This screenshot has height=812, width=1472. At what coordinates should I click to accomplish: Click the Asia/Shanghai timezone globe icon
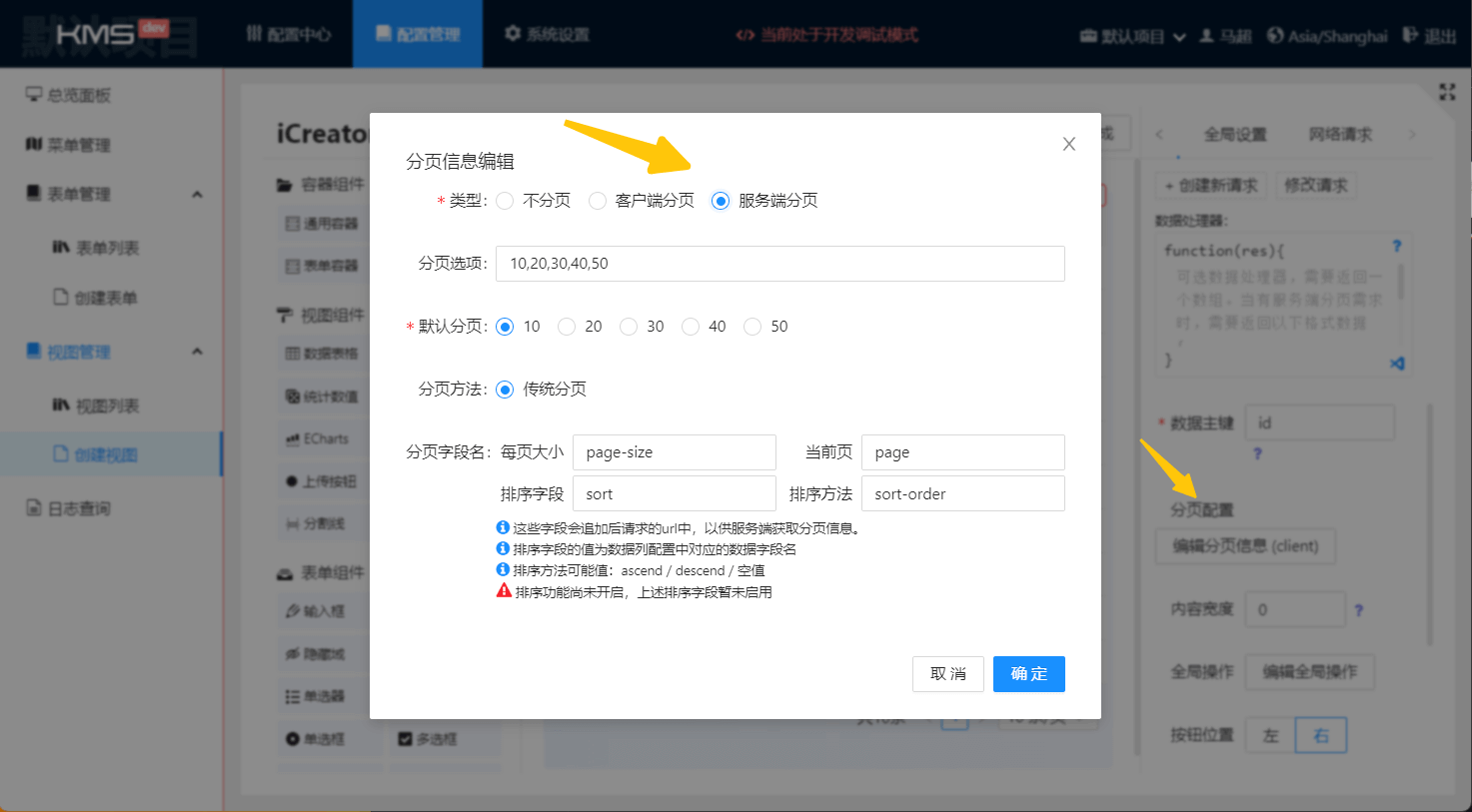[x=1275, y=35]
